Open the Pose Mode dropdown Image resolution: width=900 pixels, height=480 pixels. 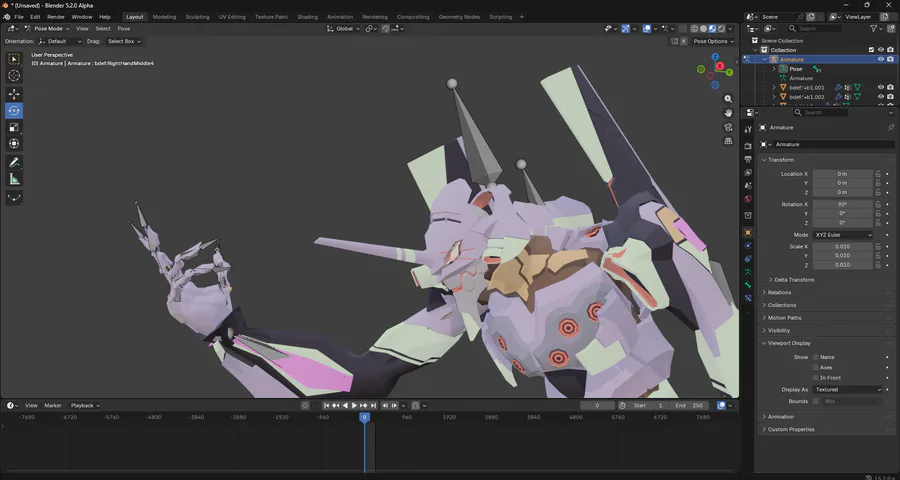point(47,28)
